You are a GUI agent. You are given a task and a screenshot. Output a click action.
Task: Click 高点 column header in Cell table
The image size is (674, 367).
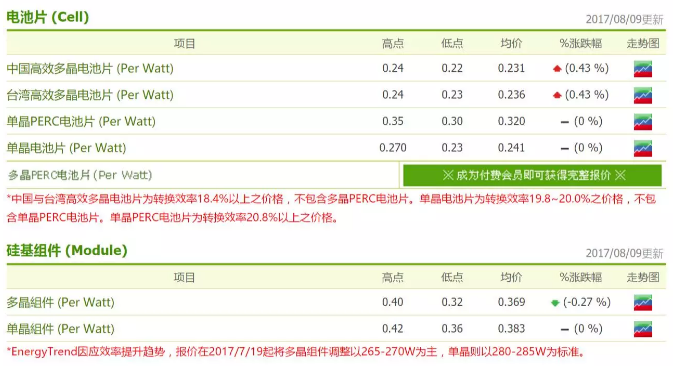(393, 43)
